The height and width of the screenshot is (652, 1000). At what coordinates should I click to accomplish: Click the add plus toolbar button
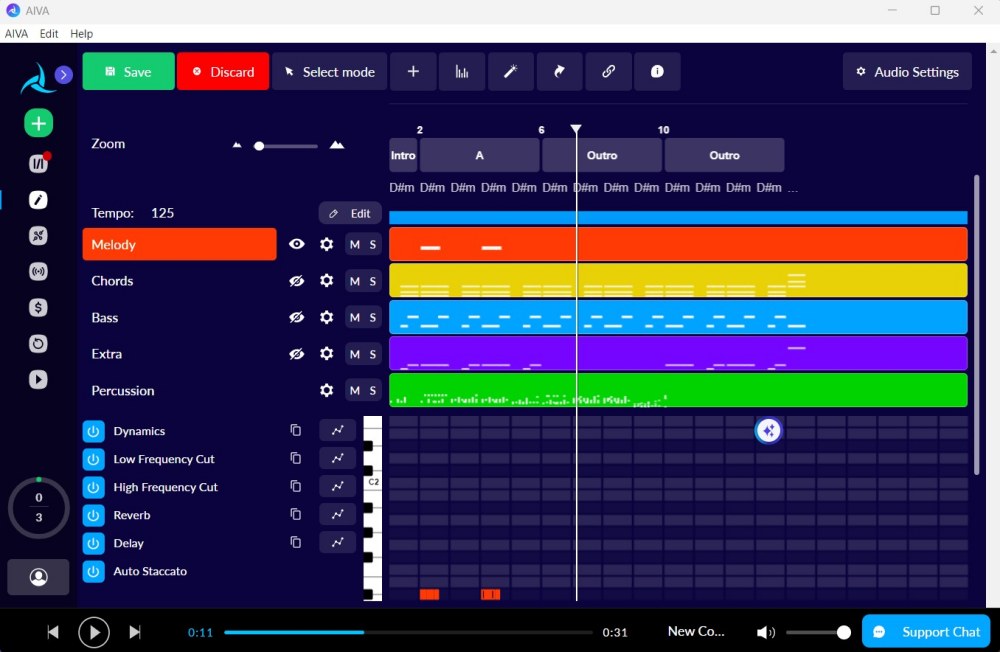click(413, 71)
